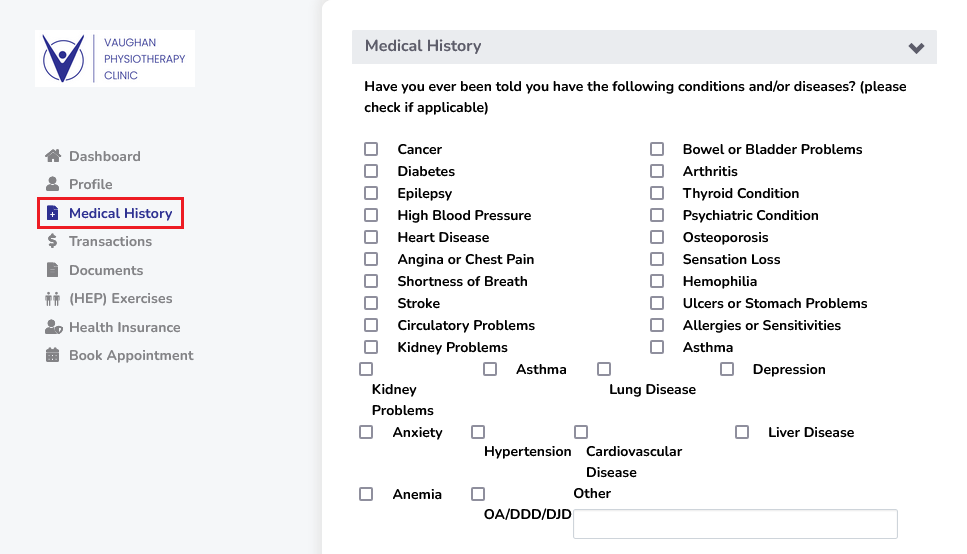Open the Documents sidebar link

tap(106, 270)
